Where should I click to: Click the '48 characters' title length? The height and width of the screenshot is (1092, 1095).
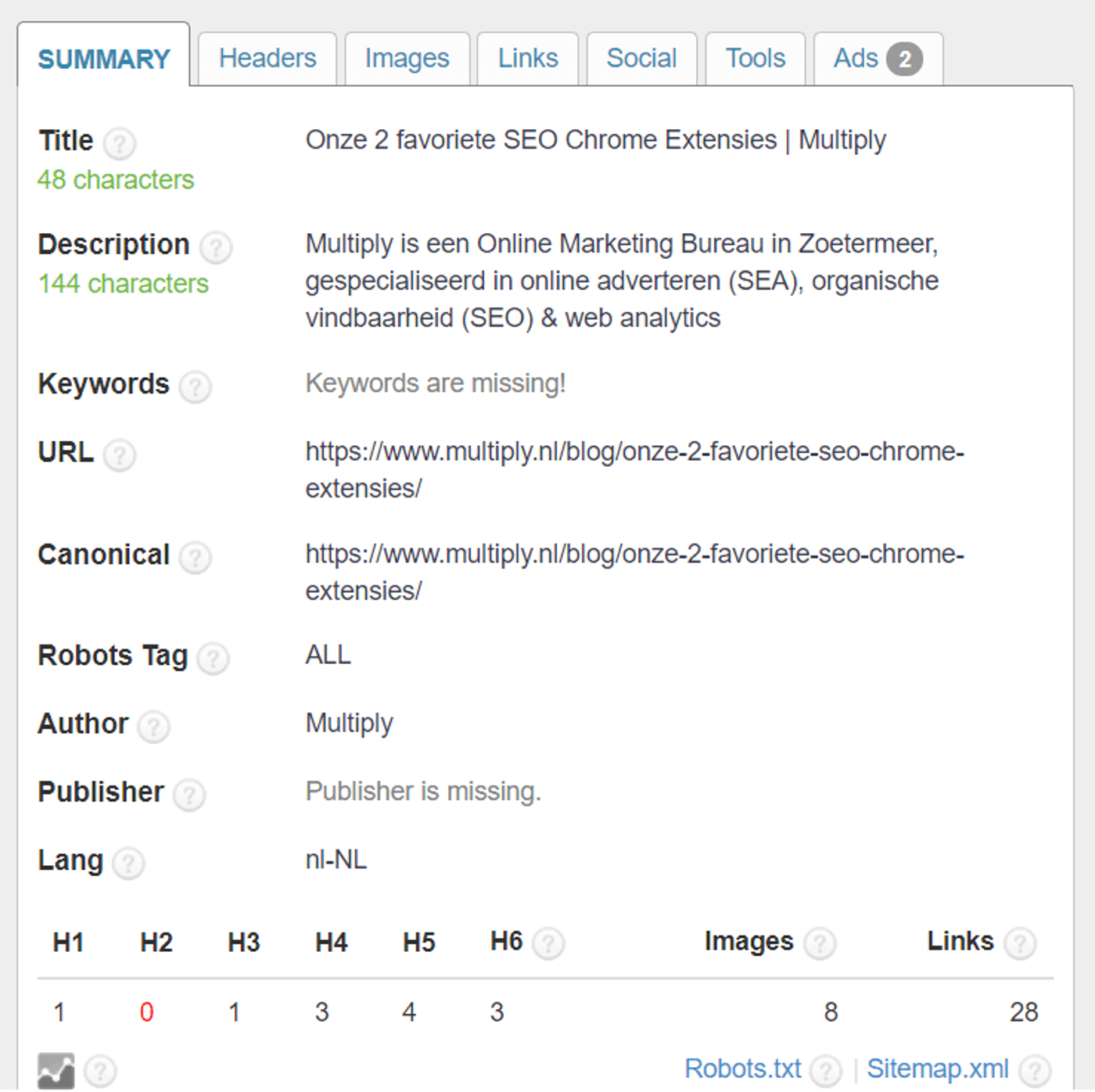click(116, 180)
